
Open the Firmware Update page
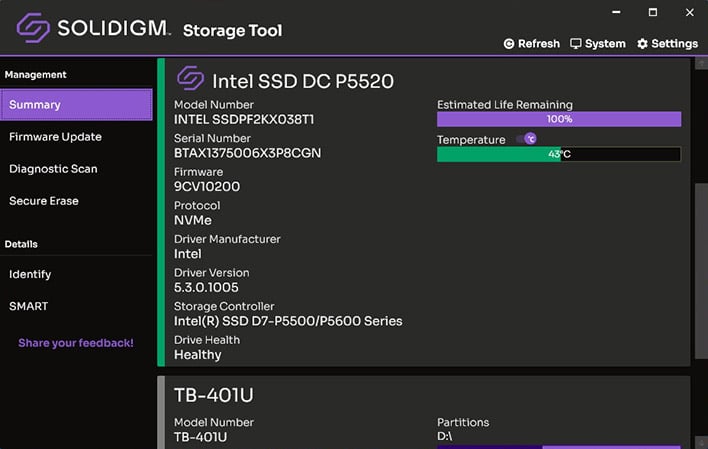click(55, 137)
